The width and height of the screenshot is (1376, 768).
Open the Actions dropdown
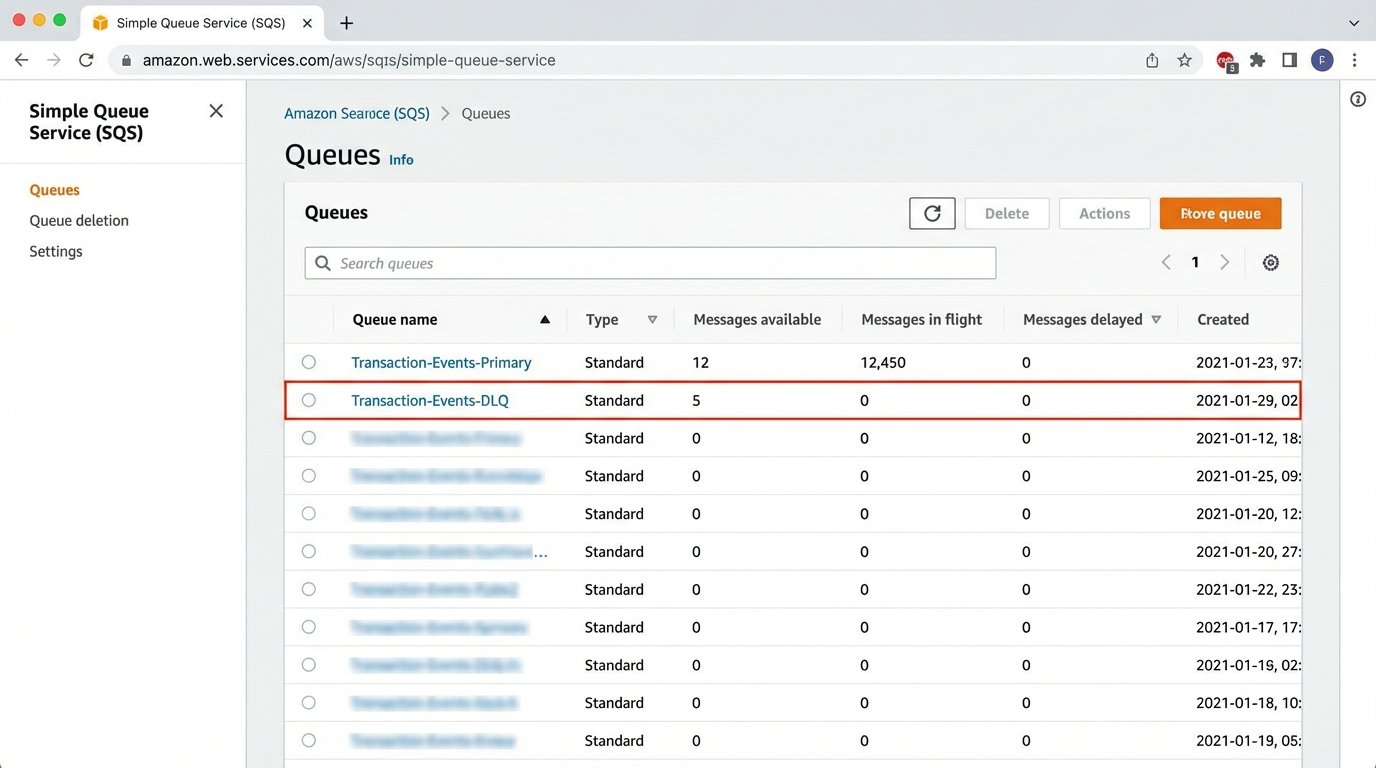(1104, 213)
